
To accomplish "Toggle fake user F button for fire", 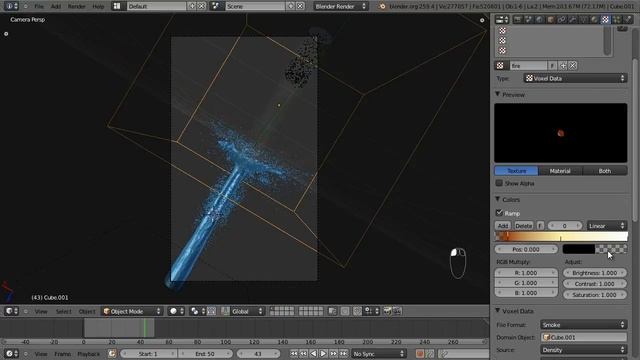I will click(x=552, y=66).
